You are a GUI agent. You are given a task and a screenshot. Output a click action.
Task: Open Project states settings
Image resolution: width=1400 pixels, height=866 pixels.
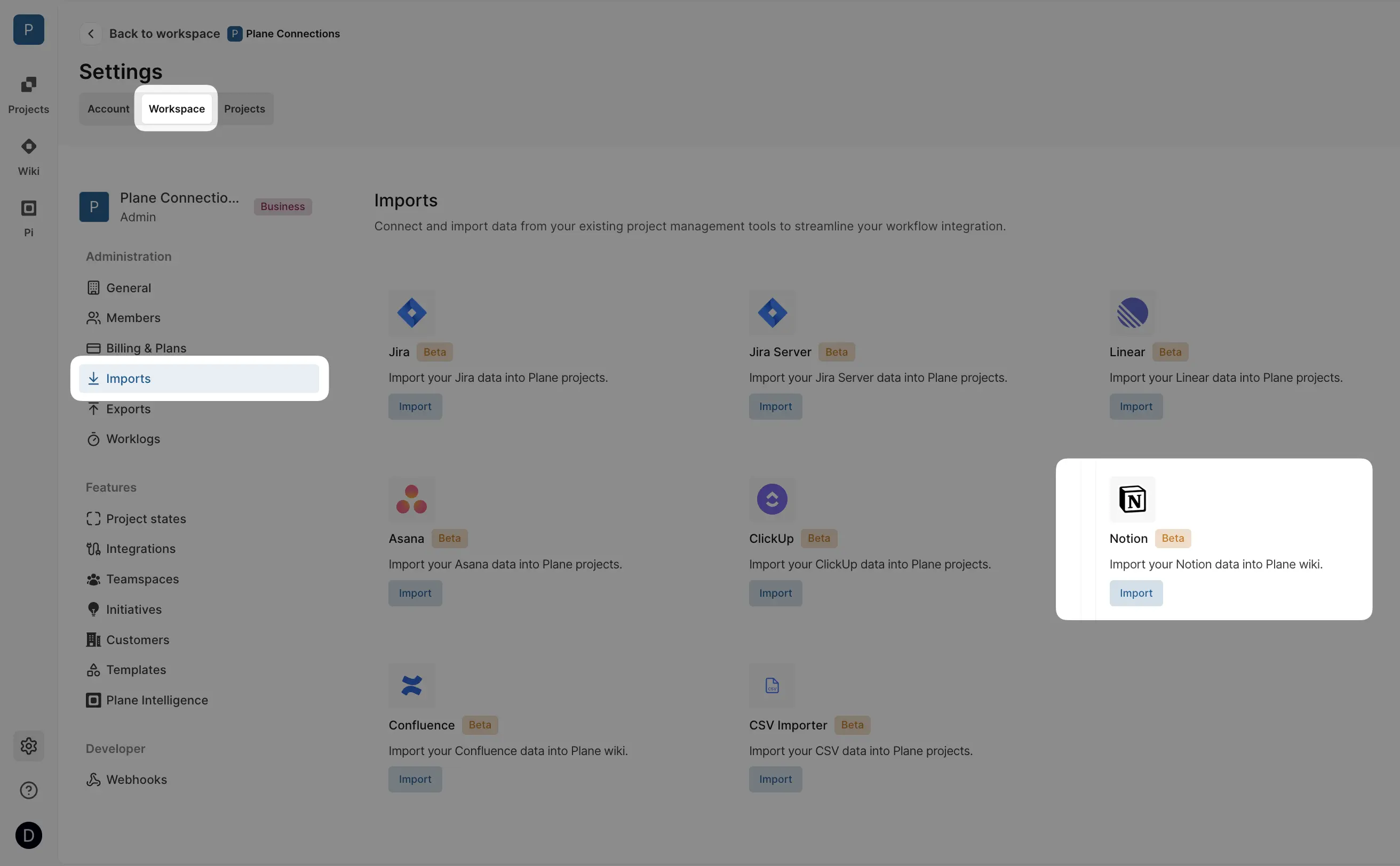(199, 519)
